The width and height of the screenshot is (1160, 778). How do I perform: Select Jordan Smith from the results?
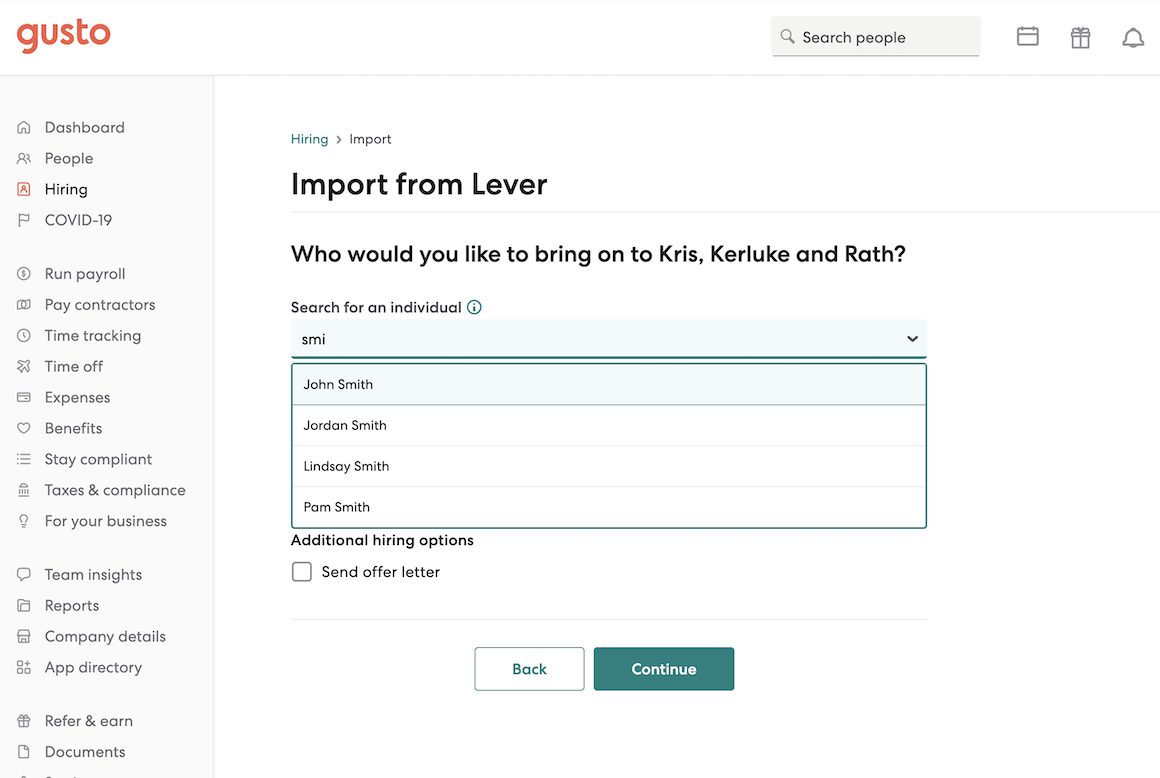coord(609,425)
